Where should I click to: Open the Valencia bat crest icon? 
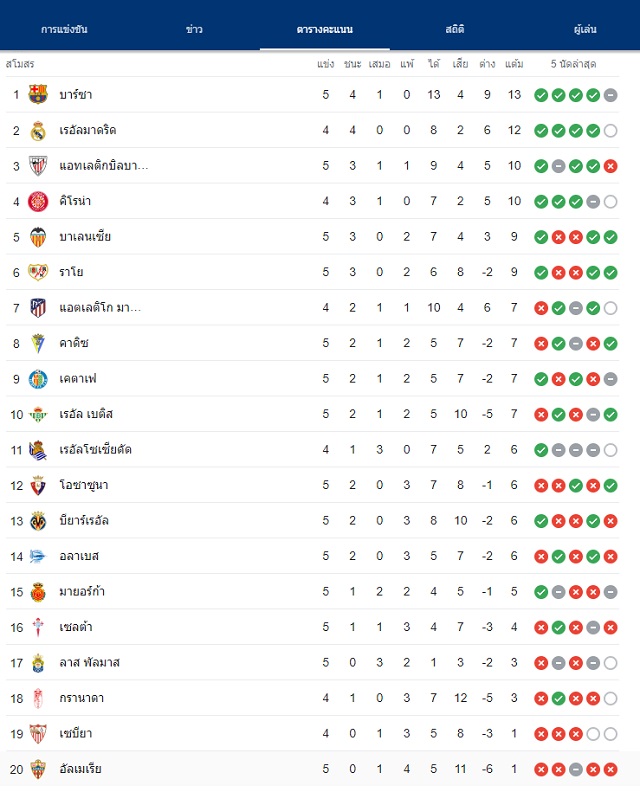click(x=38, y=237)
